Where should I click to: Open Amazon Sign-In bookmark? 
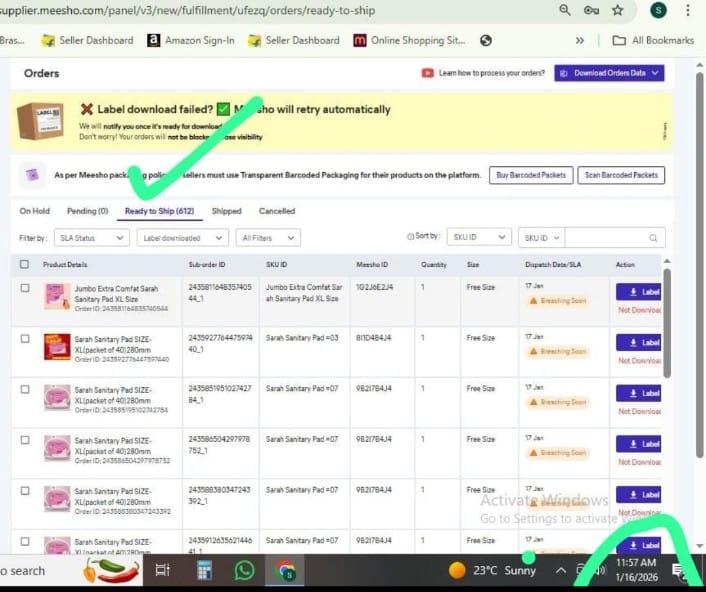click(x=190, y=40)
